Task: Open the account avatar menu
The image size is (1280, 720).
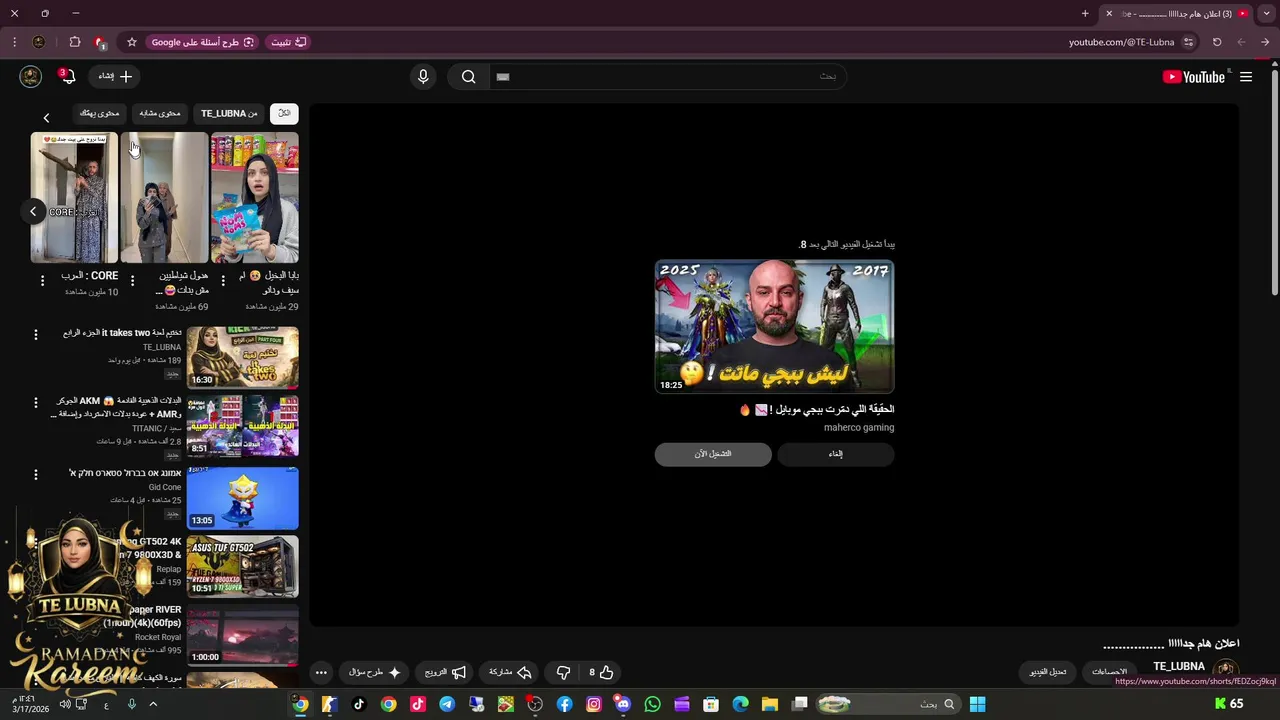Action: pyautogui.click(x=31, y=77)
